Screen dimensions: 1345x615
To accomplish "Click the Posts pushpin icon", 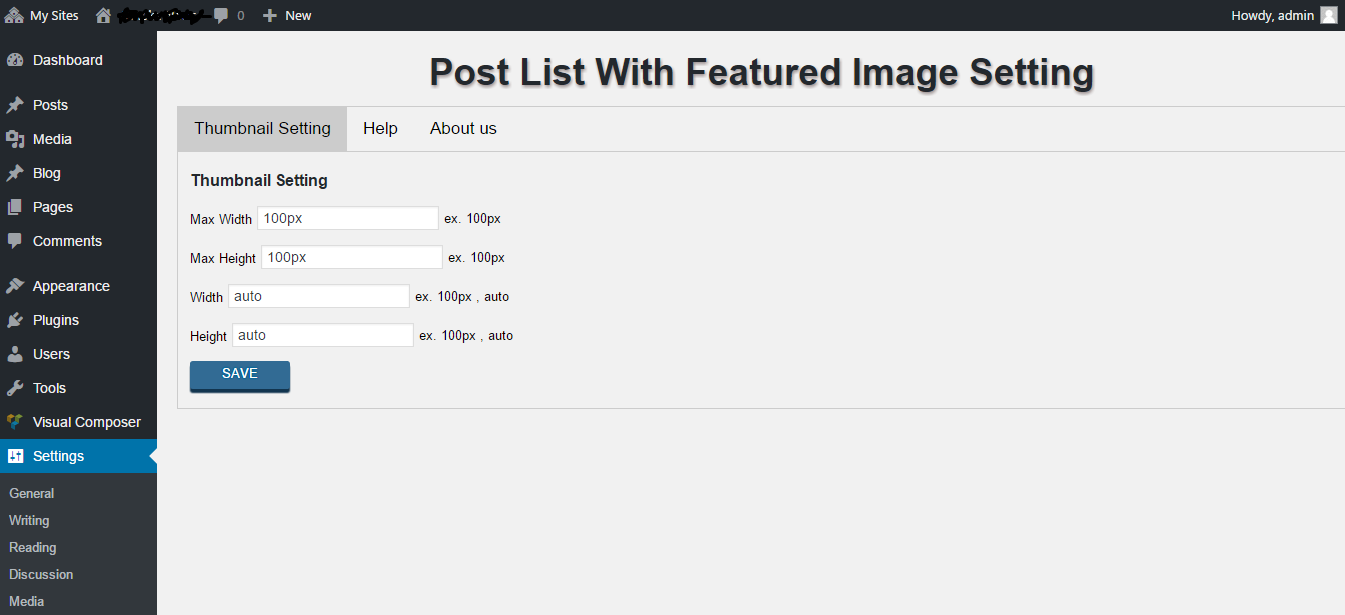I will 14,105.
